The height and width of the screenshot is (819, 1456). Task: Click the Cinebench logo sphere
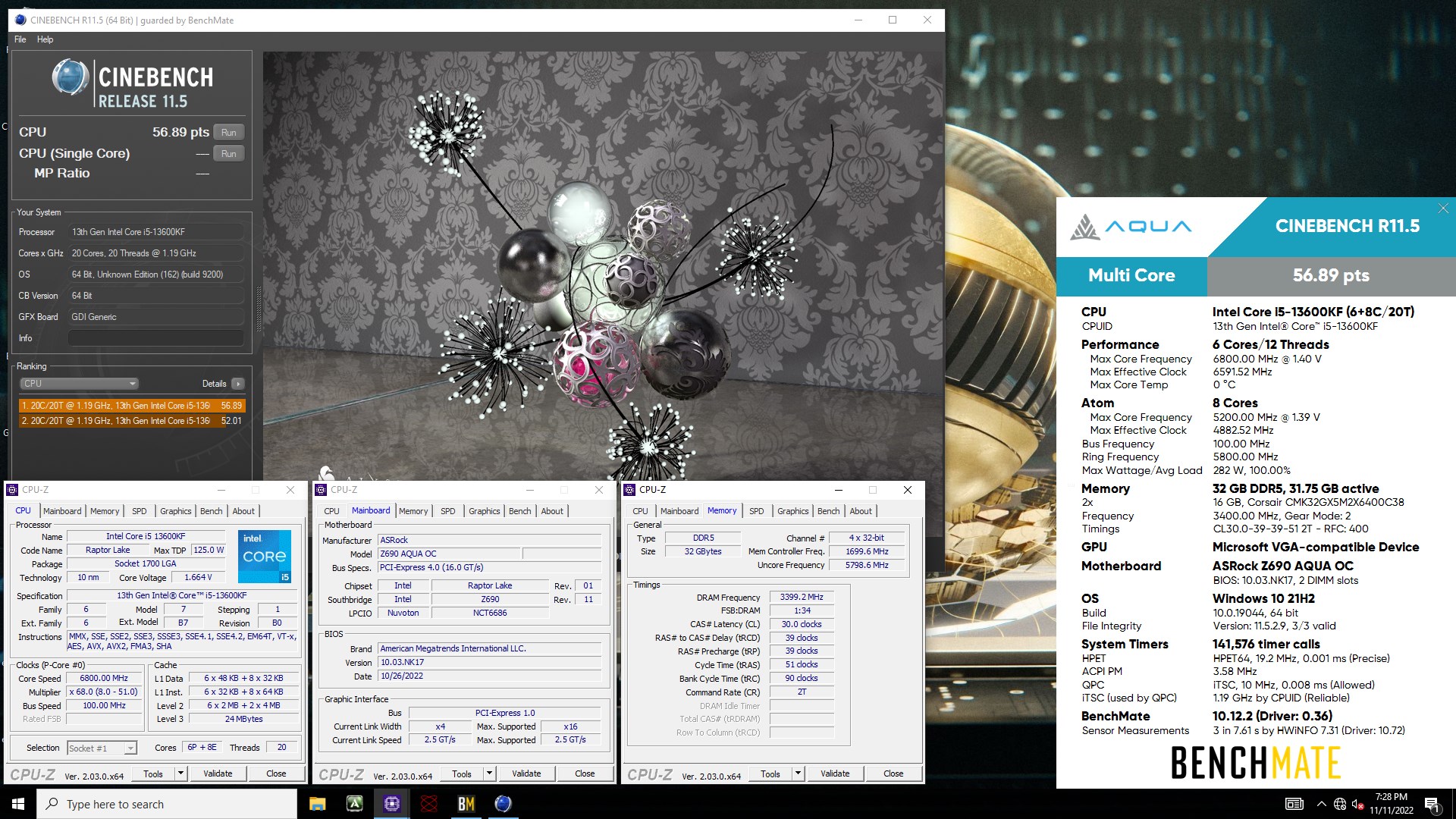[x=71, y=77]
